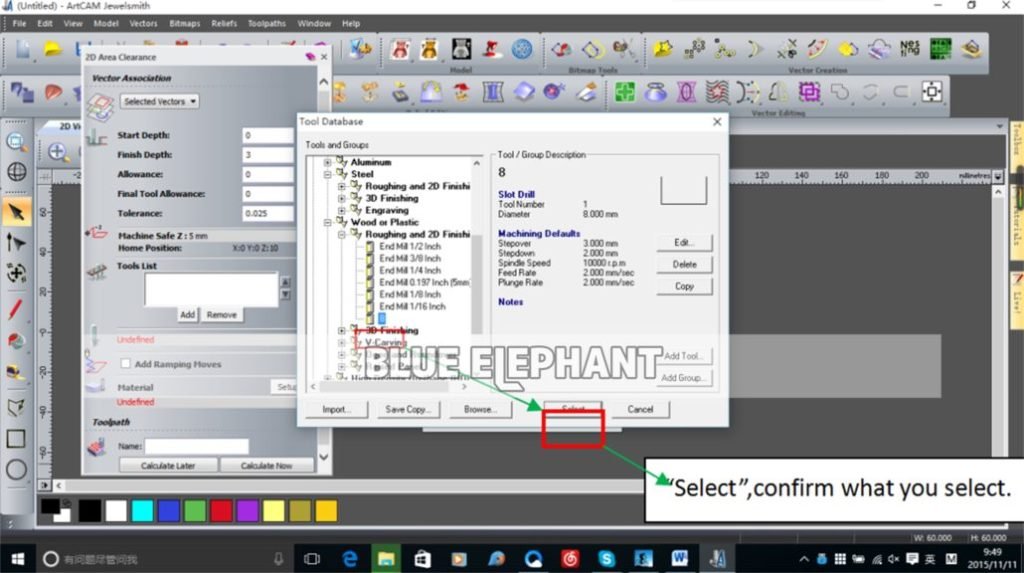This screenshot has height=573, width=1024.
Task: Open the Selected Vectors dropdown
Action: [x=159, y=101]
